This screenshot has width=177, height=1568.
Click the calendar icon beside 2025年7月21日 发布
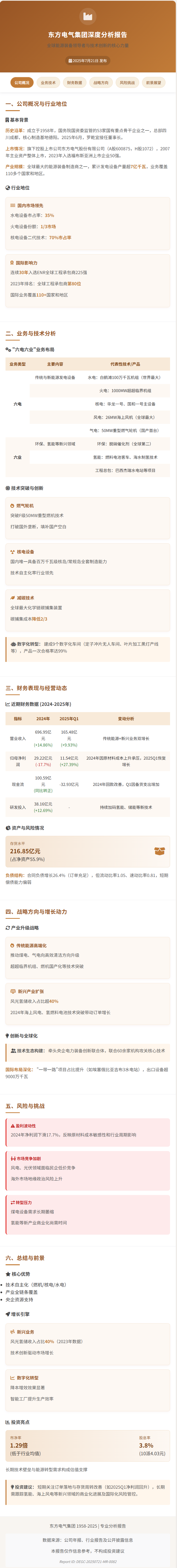click(70, 61)
